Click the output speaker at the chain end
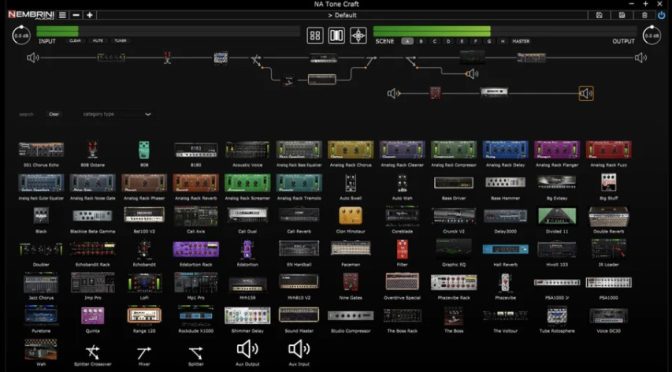Viewport: 672px width, 372px height. (x=641, y=57)
